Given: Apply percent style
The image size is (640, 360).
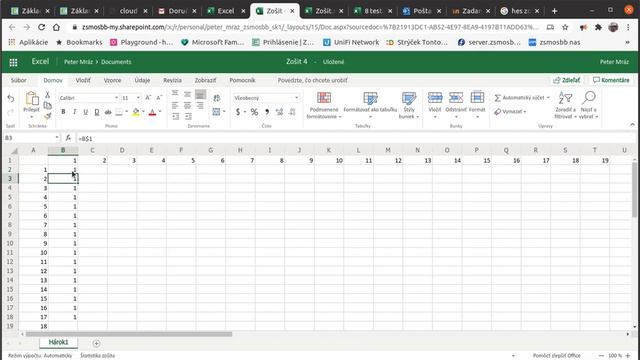Looking at the screenshot, I should coord(254,112).
